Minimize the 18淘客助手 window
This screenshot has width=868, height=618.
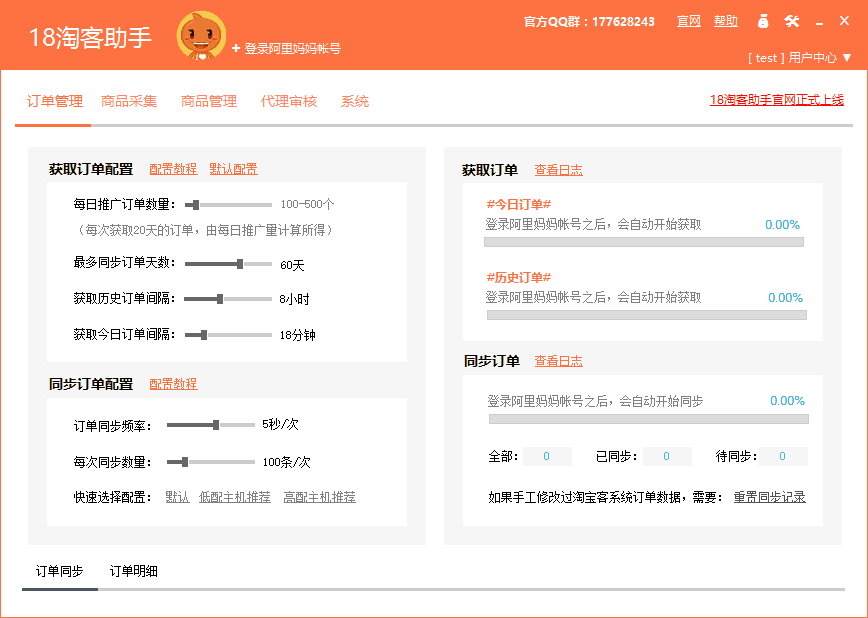819,22
